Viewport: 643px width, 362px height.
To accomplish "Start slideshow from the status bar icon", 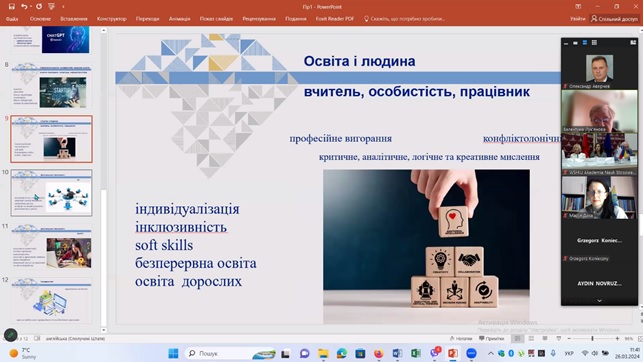I will 558,339.
